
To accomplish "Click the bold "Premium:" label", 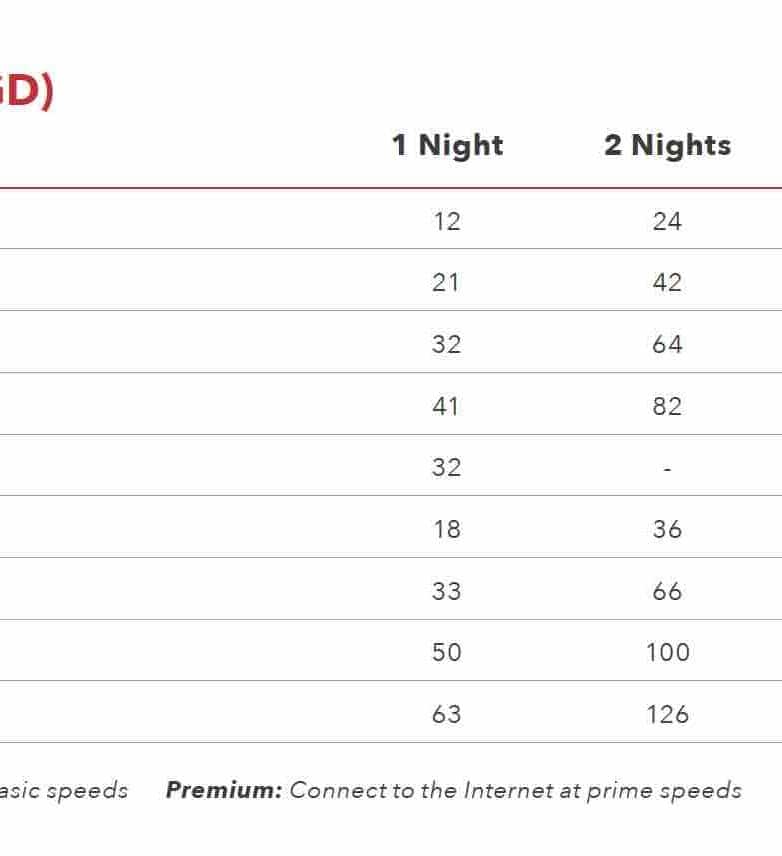I will [224, 791].
